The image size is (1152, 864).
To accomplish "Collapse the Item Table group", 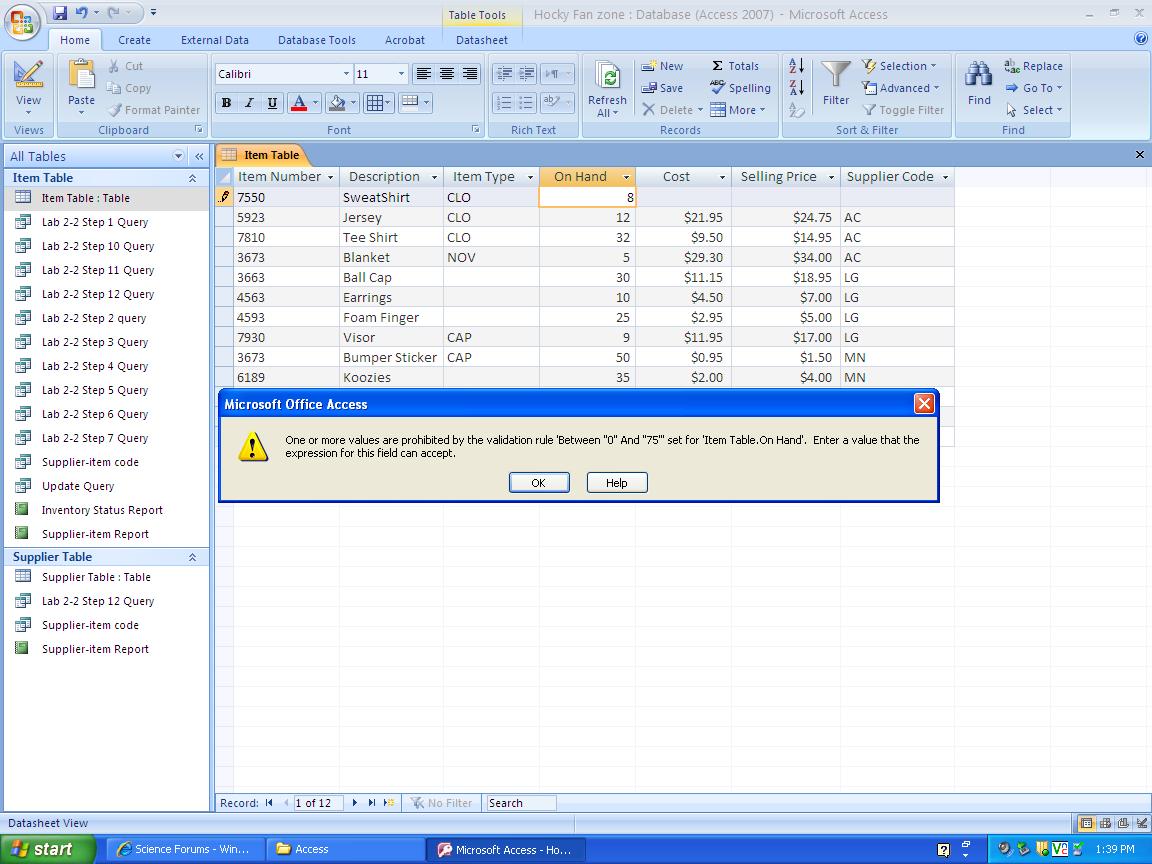I will tap(192, 178).
